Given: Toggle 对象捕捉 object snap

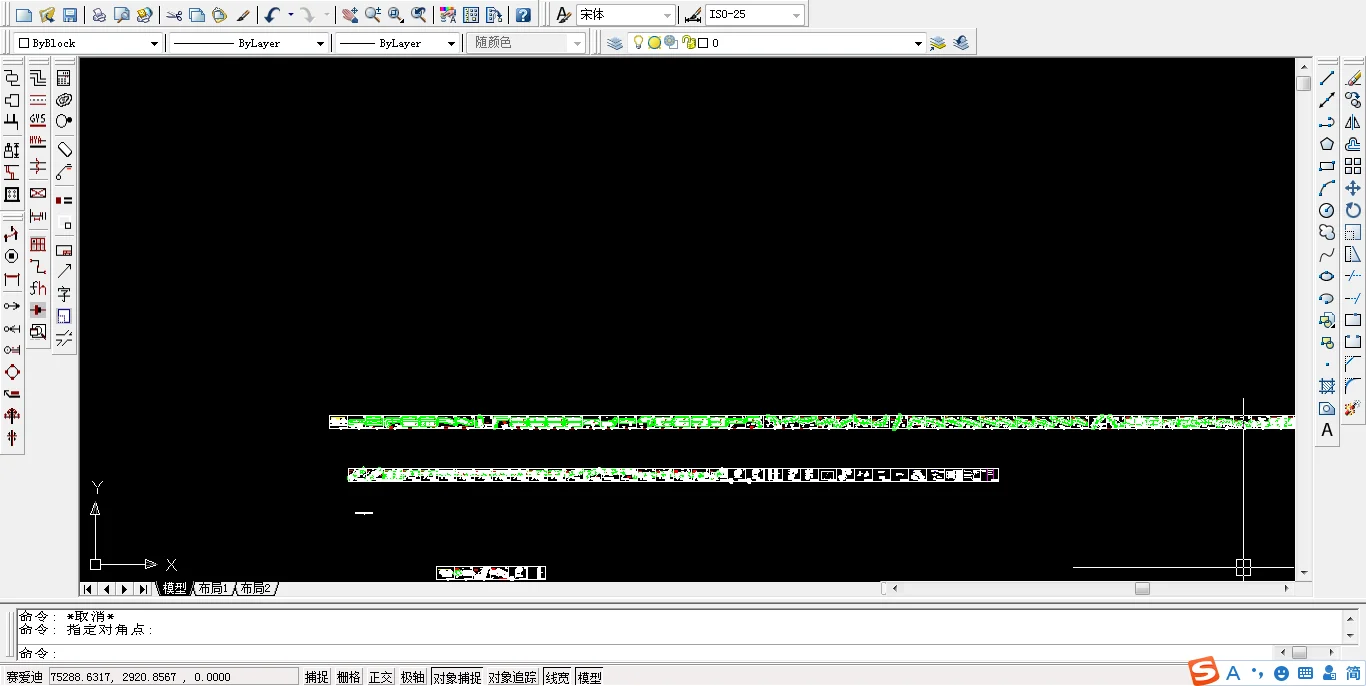Looking at the screenshot, I should click(x=457, y=677).
